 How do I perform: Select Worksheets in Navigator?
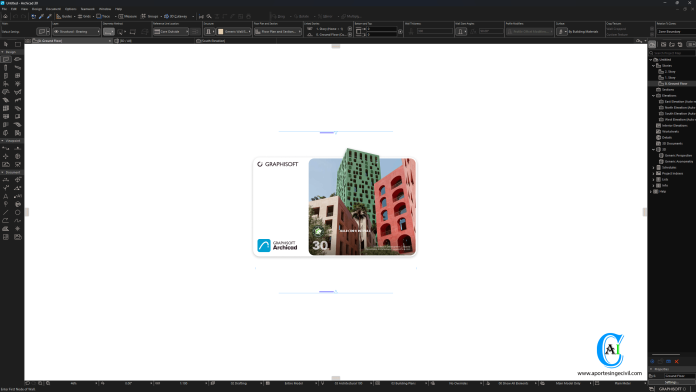click(x=670, y=131)
